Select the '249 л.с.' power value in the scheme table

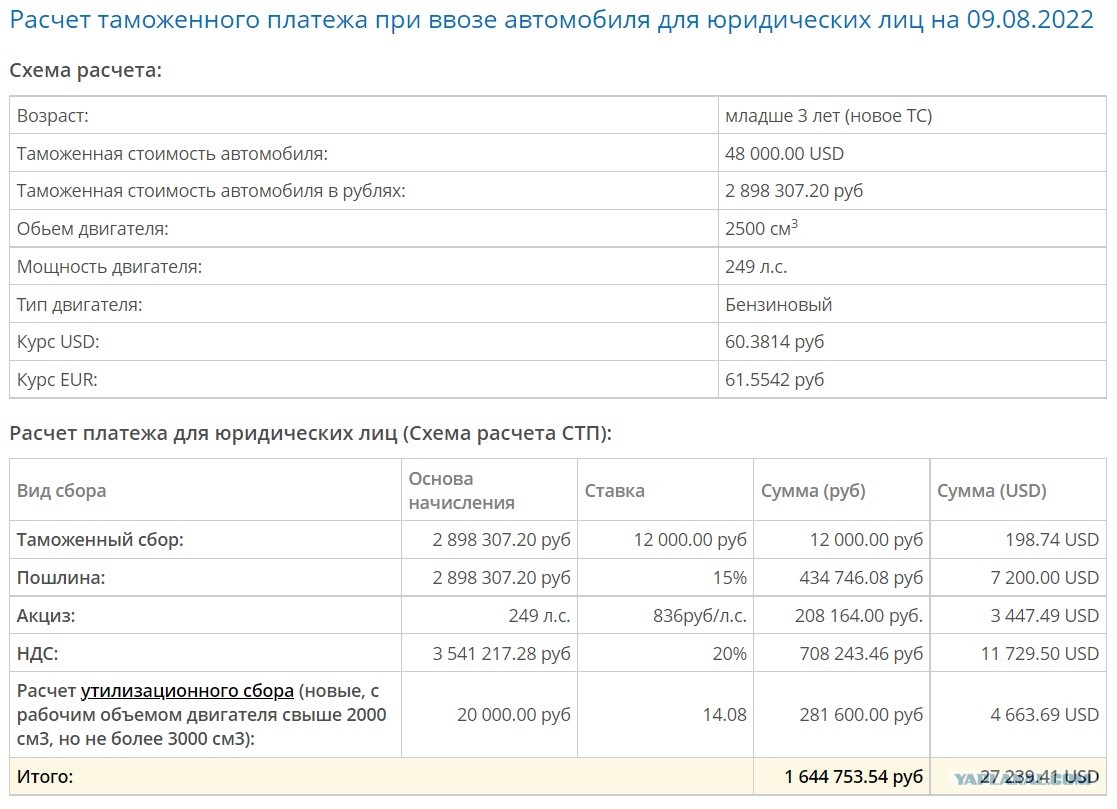pos(756,267)
